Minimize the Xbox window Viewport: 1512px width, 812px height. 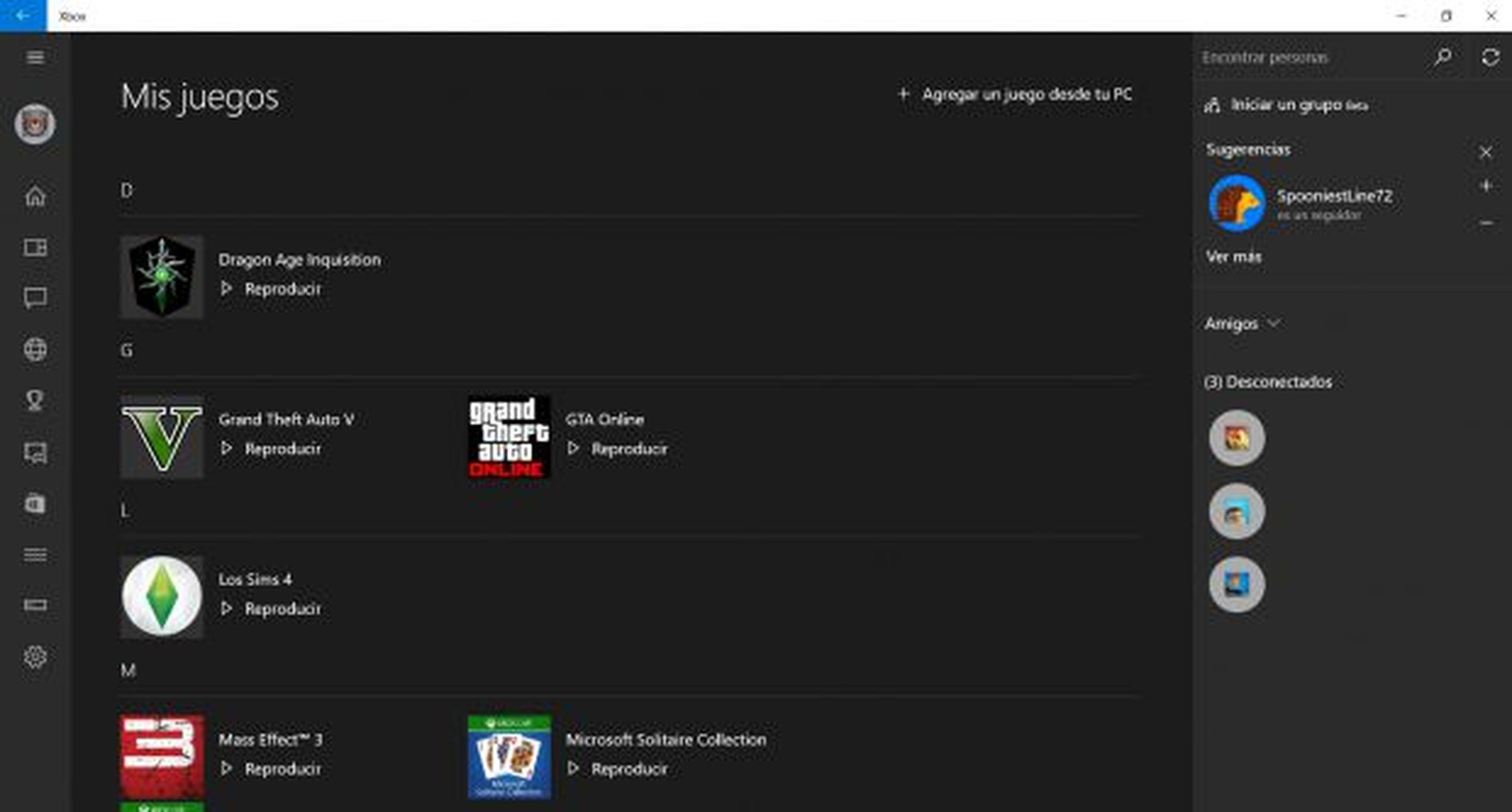pyautogui.click(x=1402, y=16)
